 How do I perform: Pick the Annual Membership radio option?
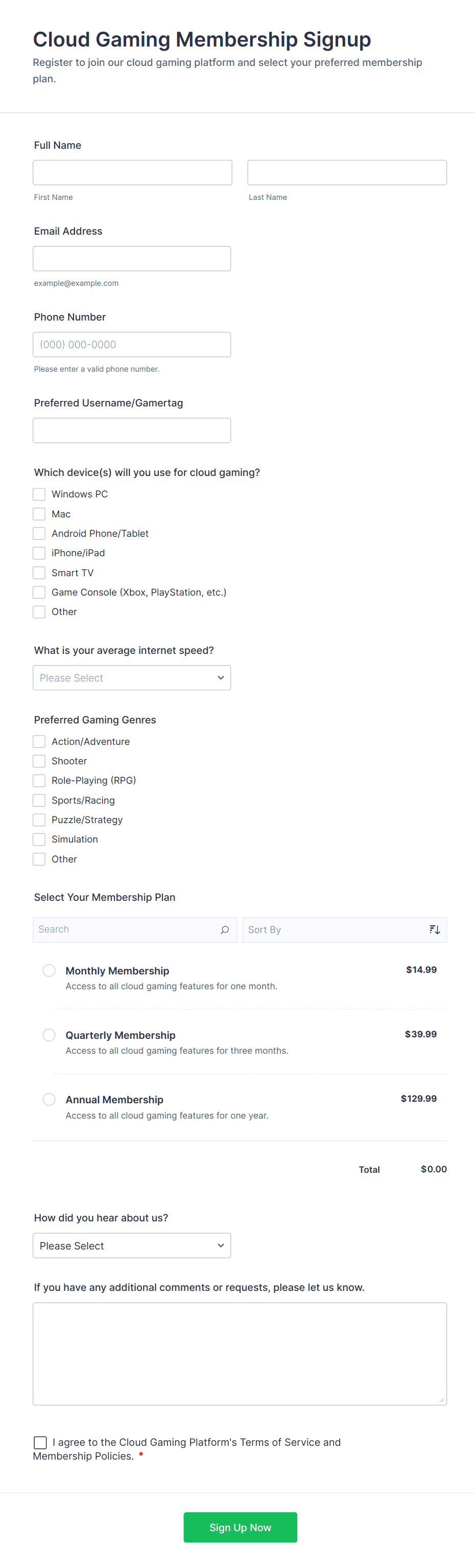pos(49,1099)
